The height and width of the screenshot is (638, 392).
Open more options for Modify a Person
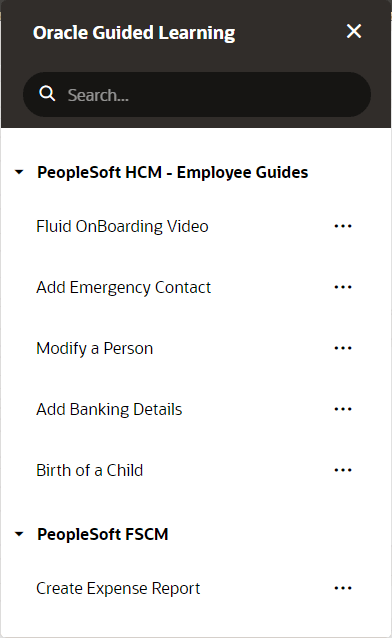(343, 348)
